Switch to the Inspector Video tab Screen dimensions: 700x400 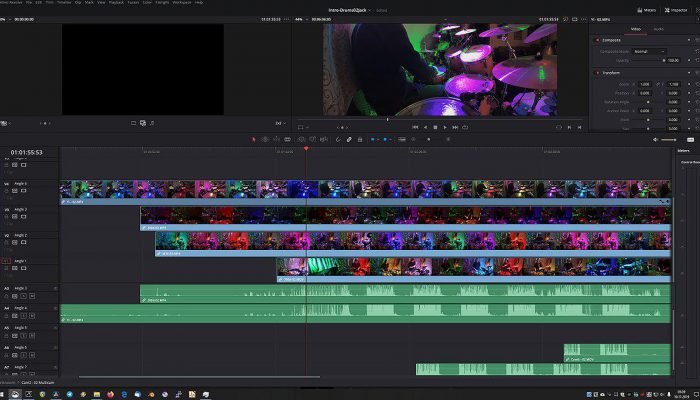(636, 29)
